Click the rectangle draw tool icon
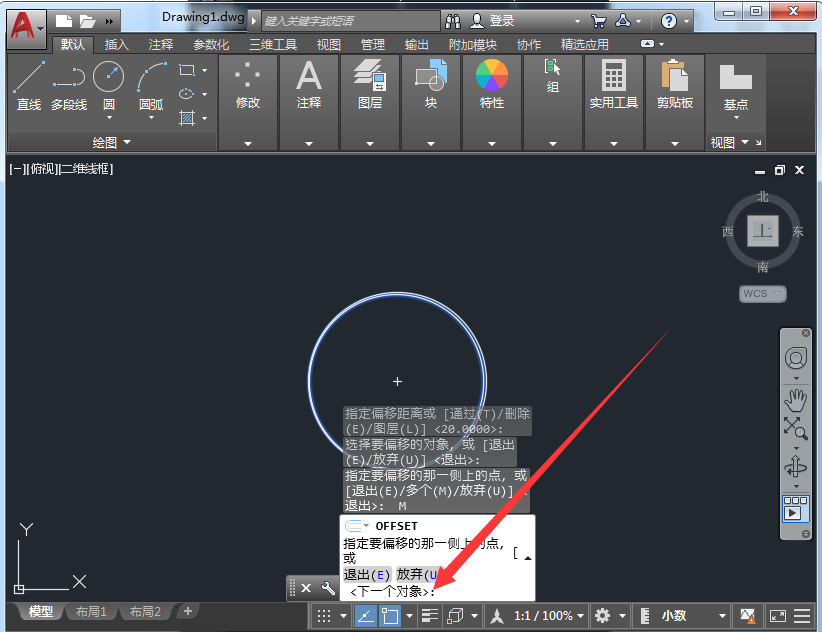Viewport: 822px width, 632px height. tap(187, 70)
